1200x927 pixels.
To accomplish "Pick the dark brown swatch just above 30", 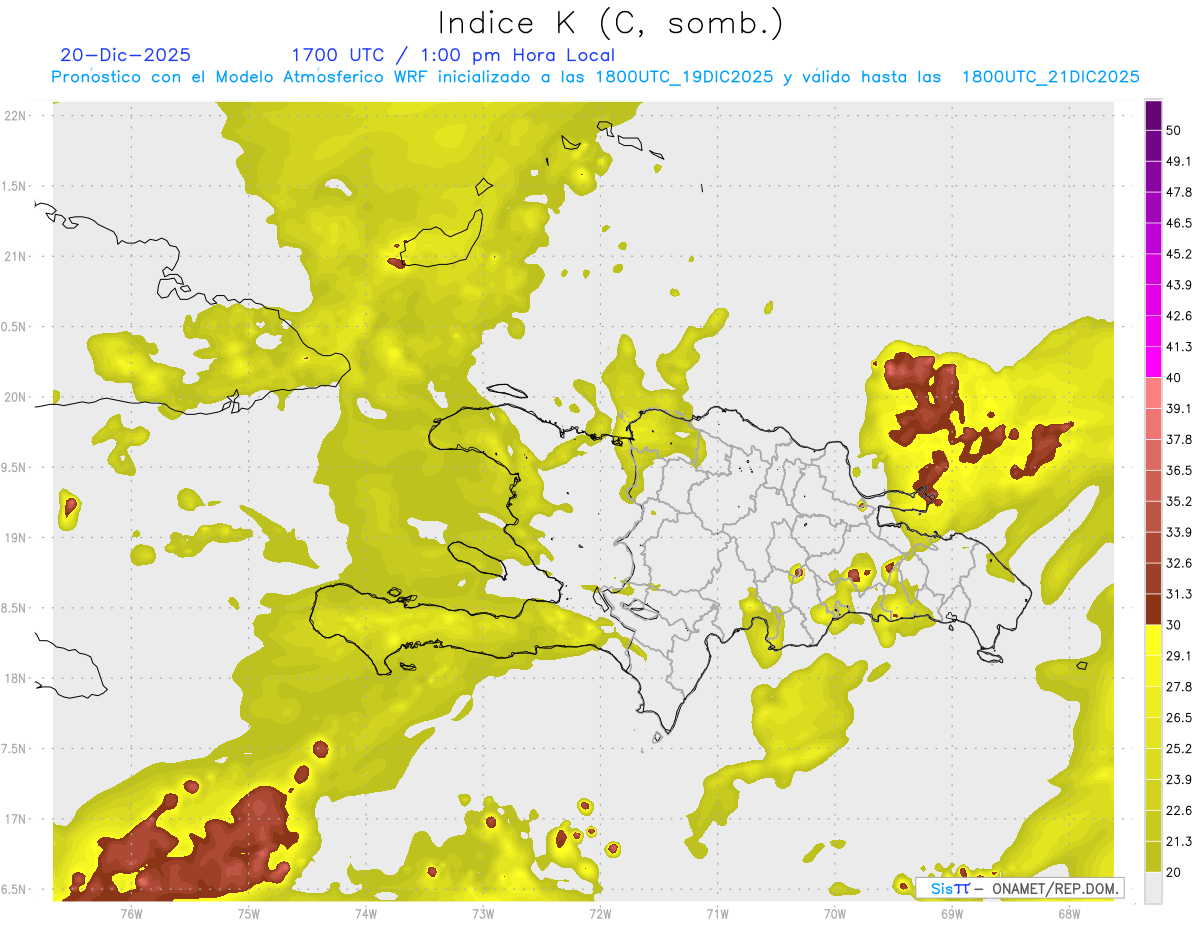I will click(1153, 610).
